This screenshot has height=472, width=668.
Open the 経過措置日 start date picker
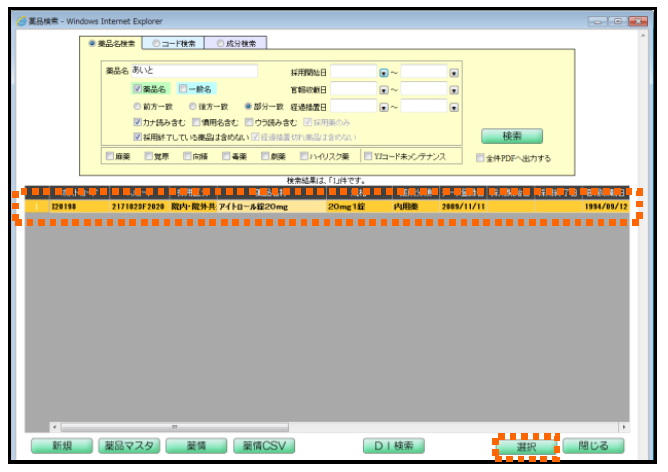(x=383, y=106)
